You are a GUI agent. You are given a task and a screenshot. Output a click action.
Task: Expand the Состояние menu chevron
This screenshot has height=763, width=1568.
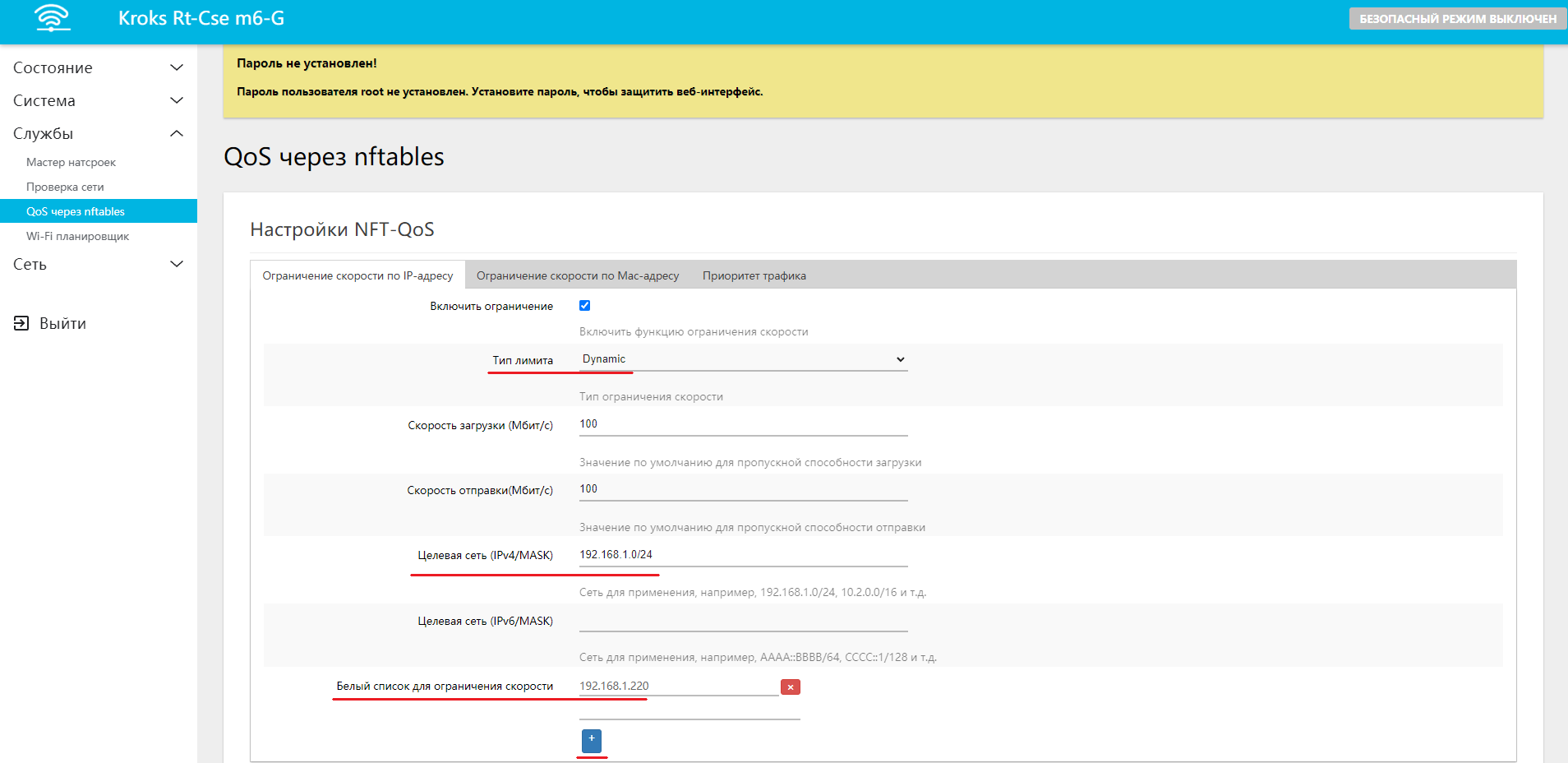176,67
